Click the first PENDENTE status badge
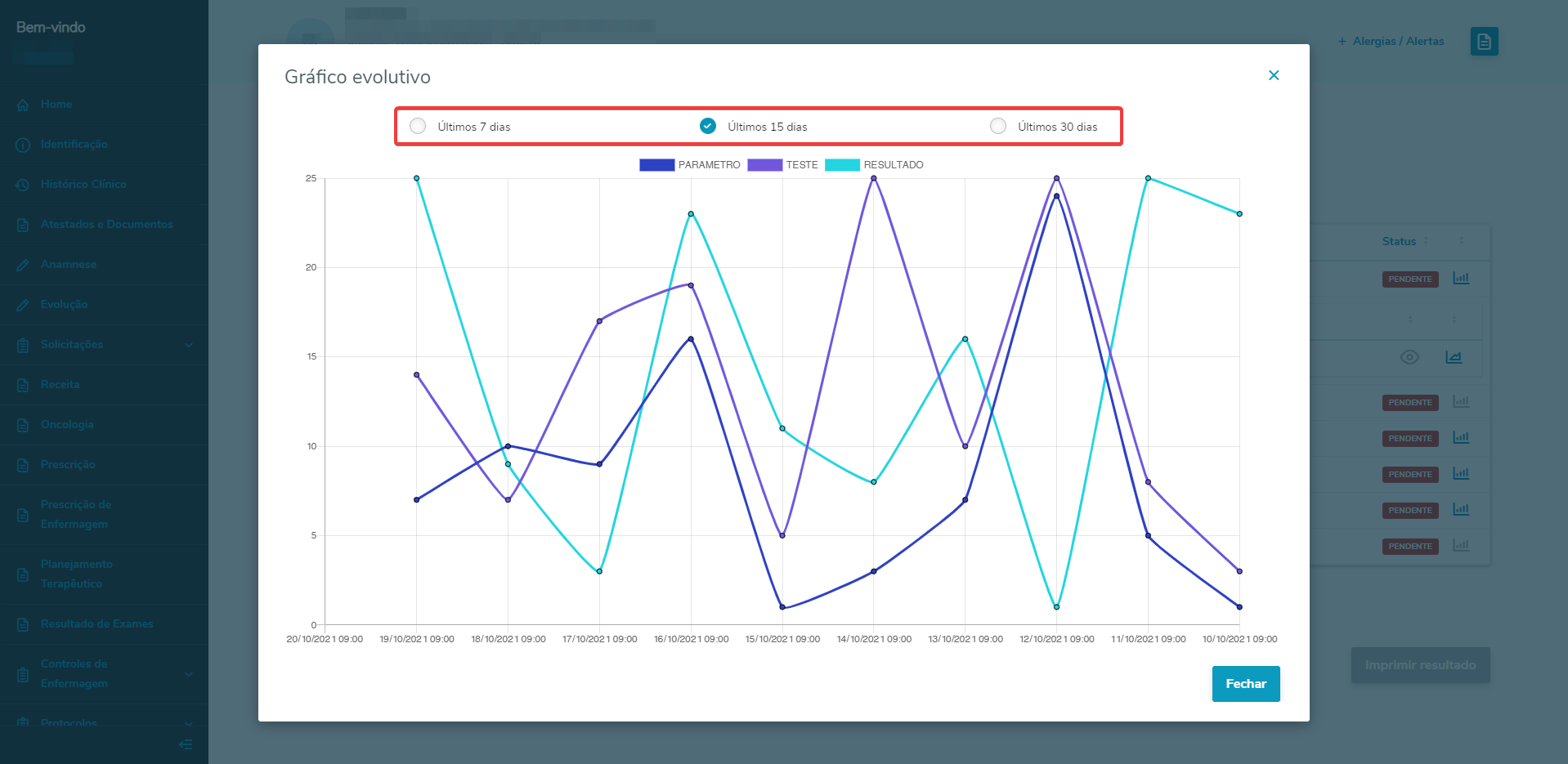The image size is (1568, 764). click(1410, 279)
